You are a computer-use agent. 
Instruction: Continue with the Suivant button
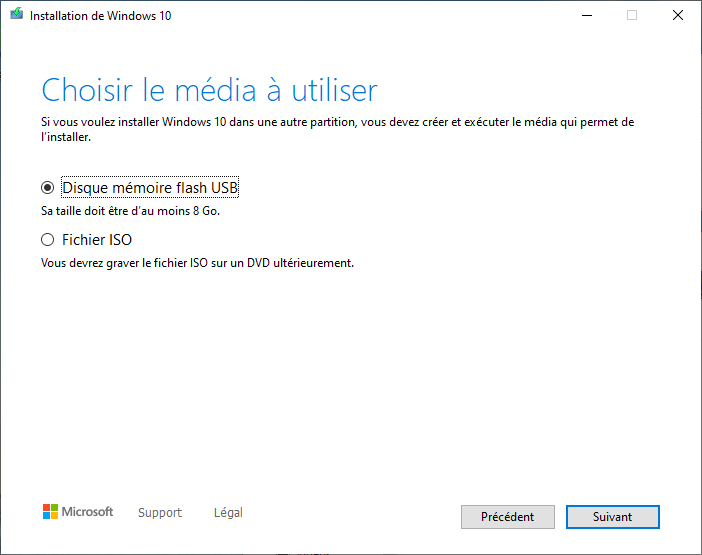coord(612,517)
